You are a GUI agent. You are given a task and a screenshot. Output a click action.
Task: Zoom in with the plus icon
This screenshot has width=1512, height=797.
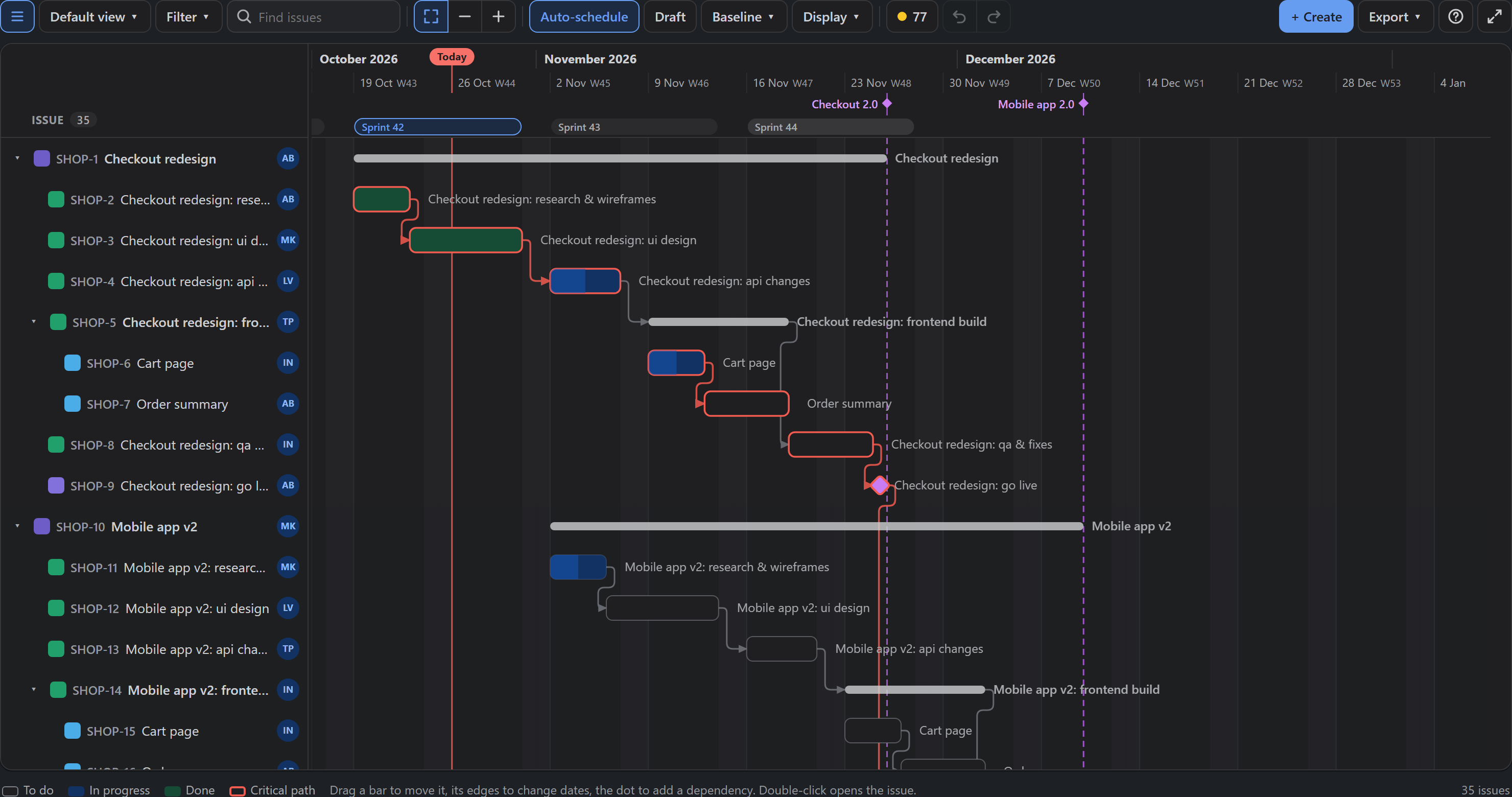point(499,16)
